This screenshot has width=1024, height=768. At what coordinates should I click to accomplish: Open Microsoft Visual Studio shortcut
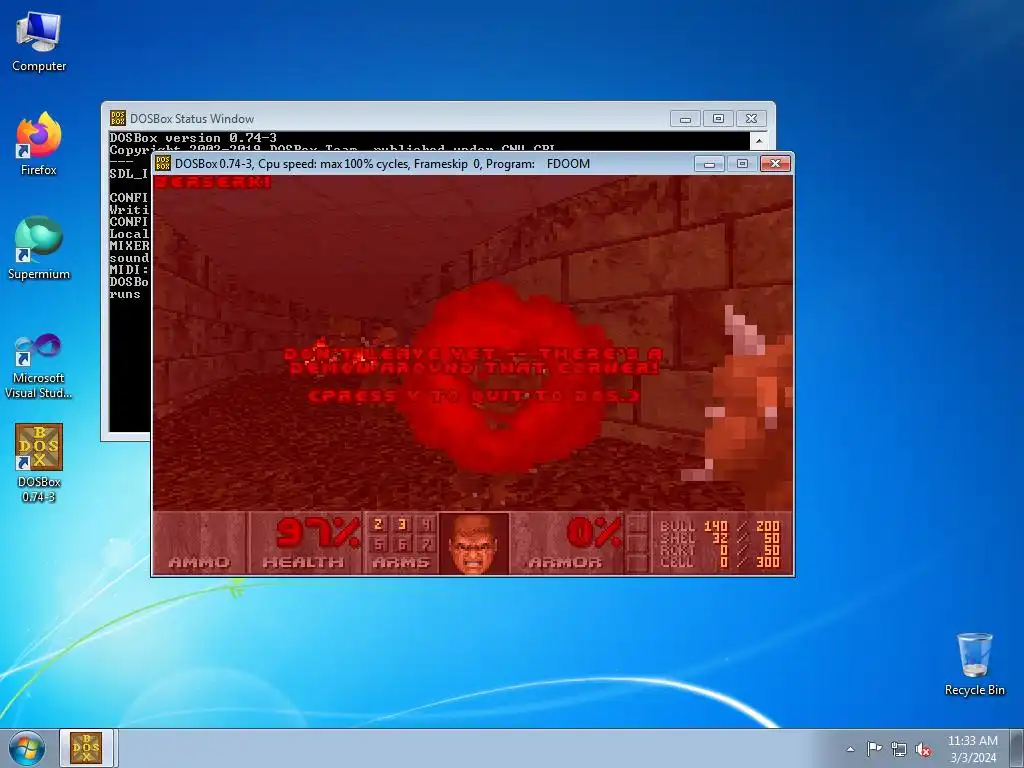click(x=39, y=366)
